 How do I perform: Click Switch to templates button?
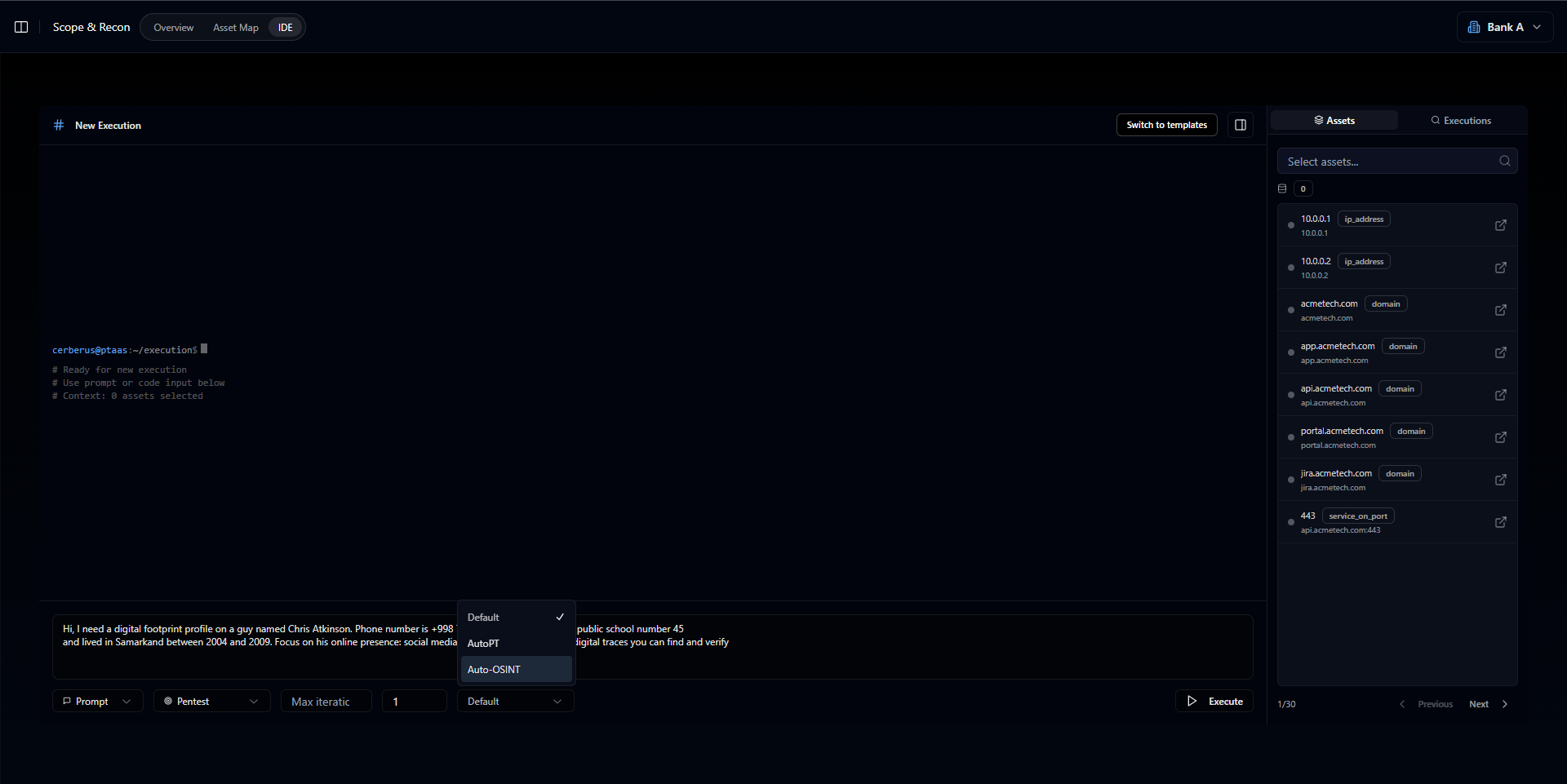[x=1166, y=125]
